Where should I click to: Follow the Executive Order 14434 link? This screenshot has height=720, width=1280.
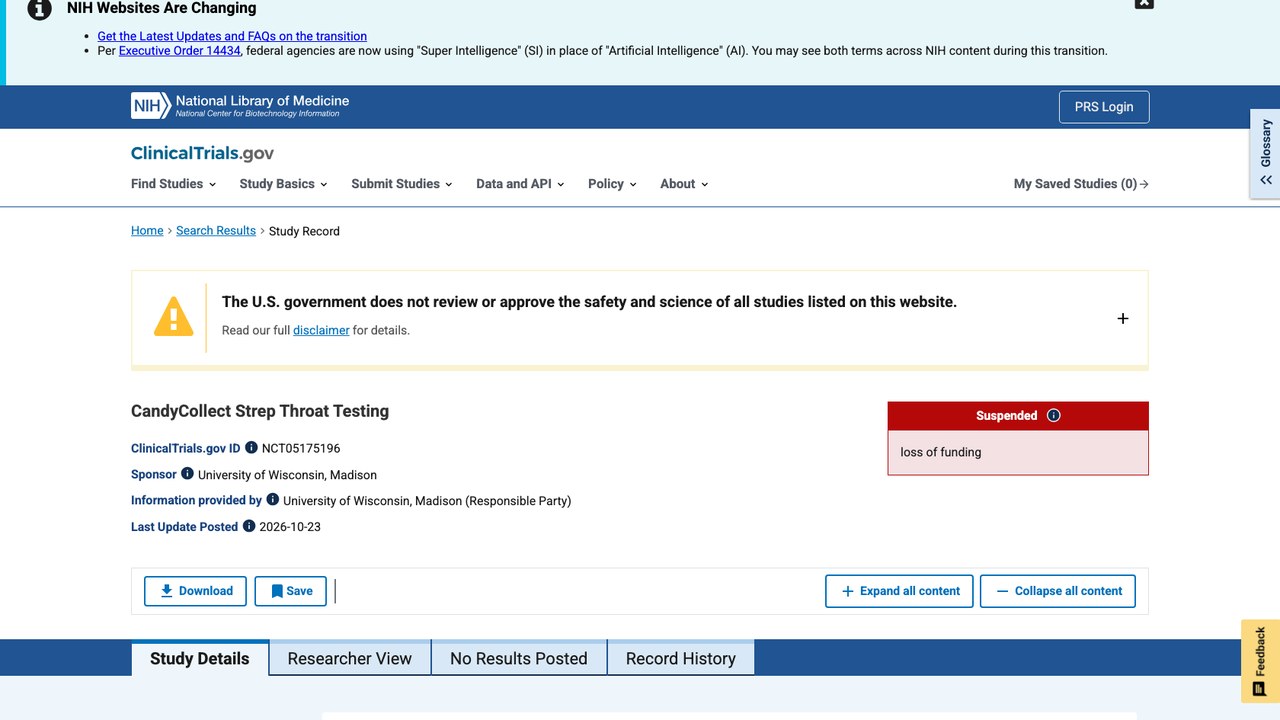(x=180, y=51)
